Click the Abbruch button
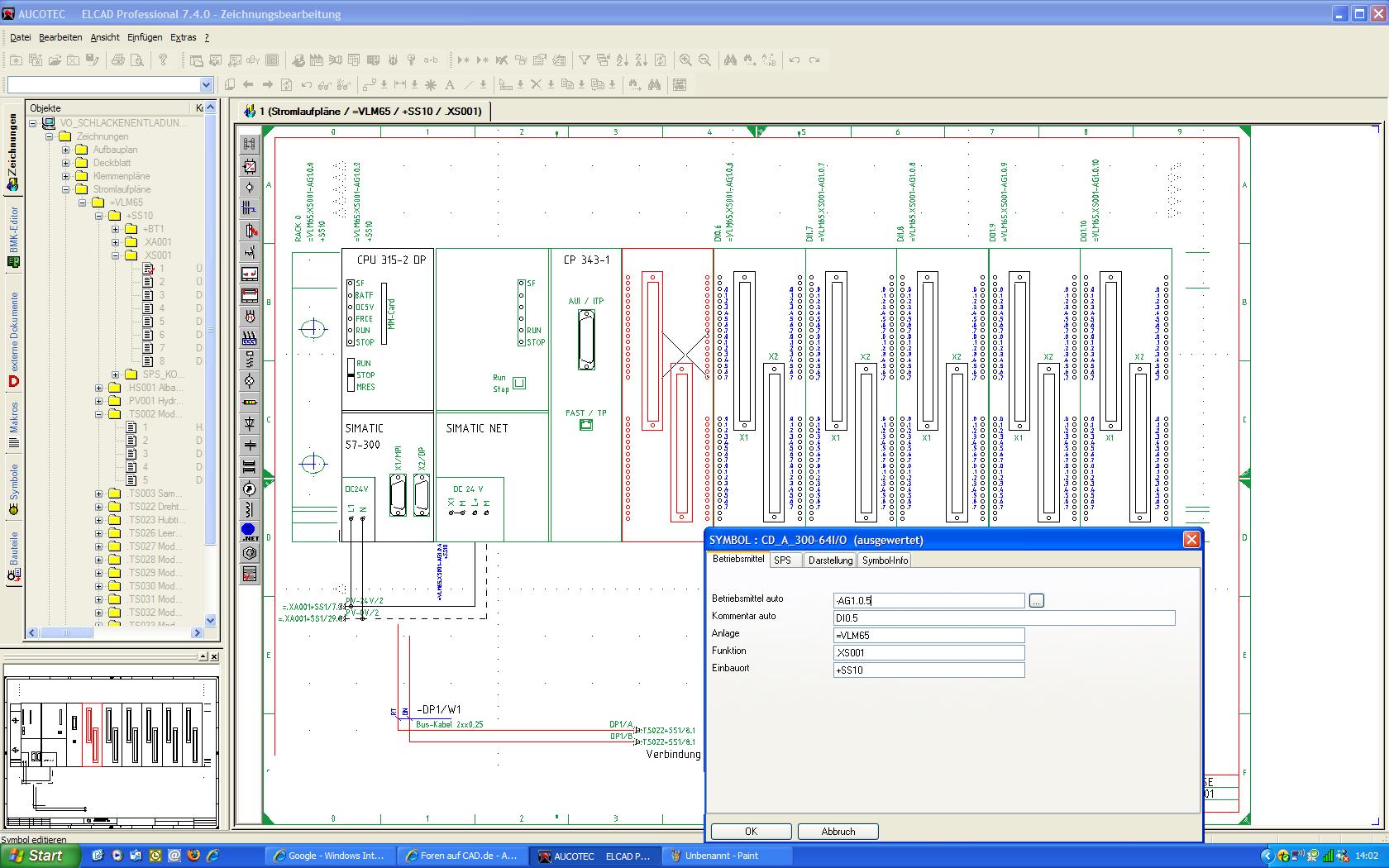 coord(838,832)
